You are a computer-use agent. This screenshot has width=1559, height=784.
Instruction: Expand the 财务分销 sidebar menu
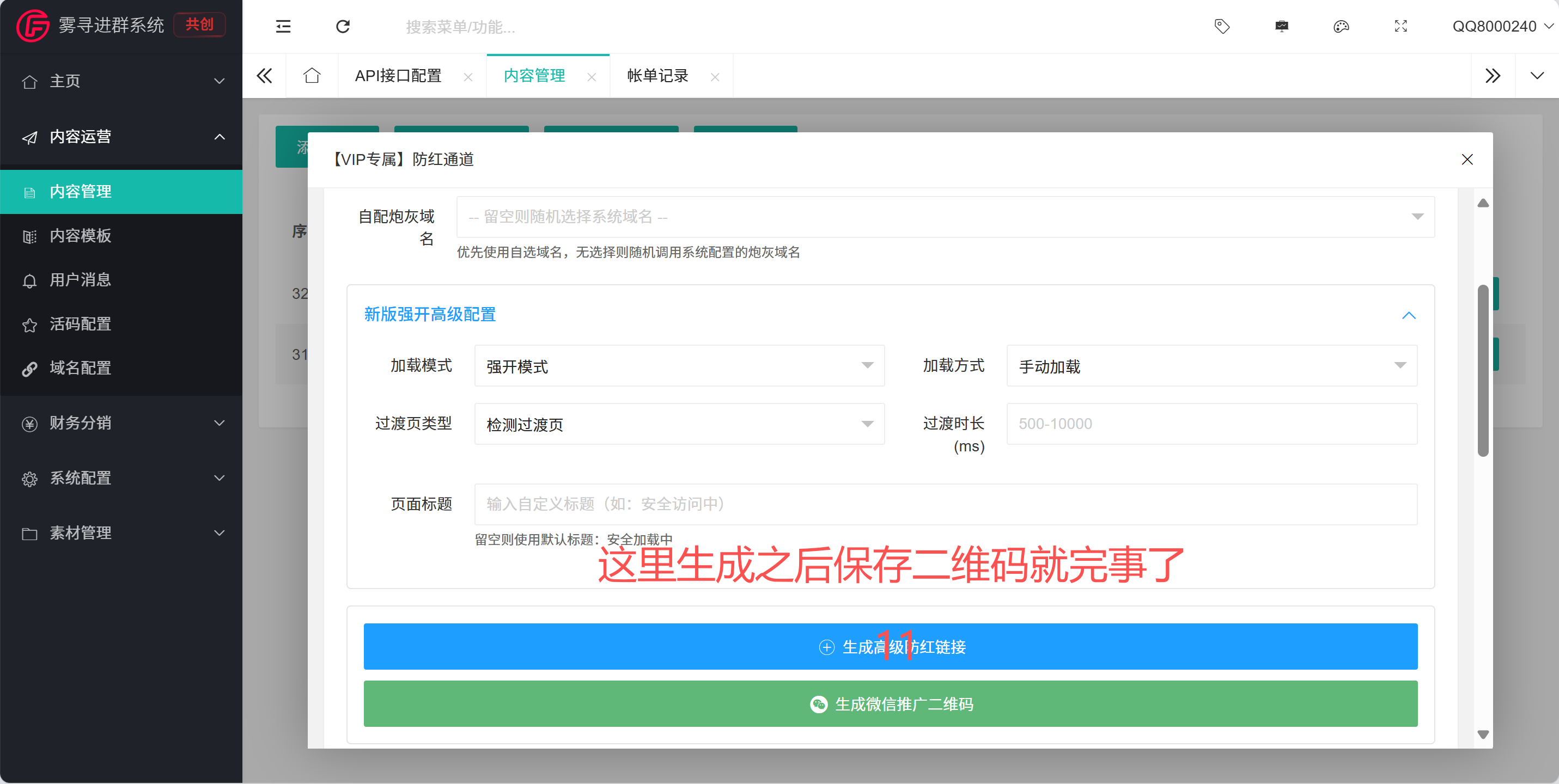point(121,424)
